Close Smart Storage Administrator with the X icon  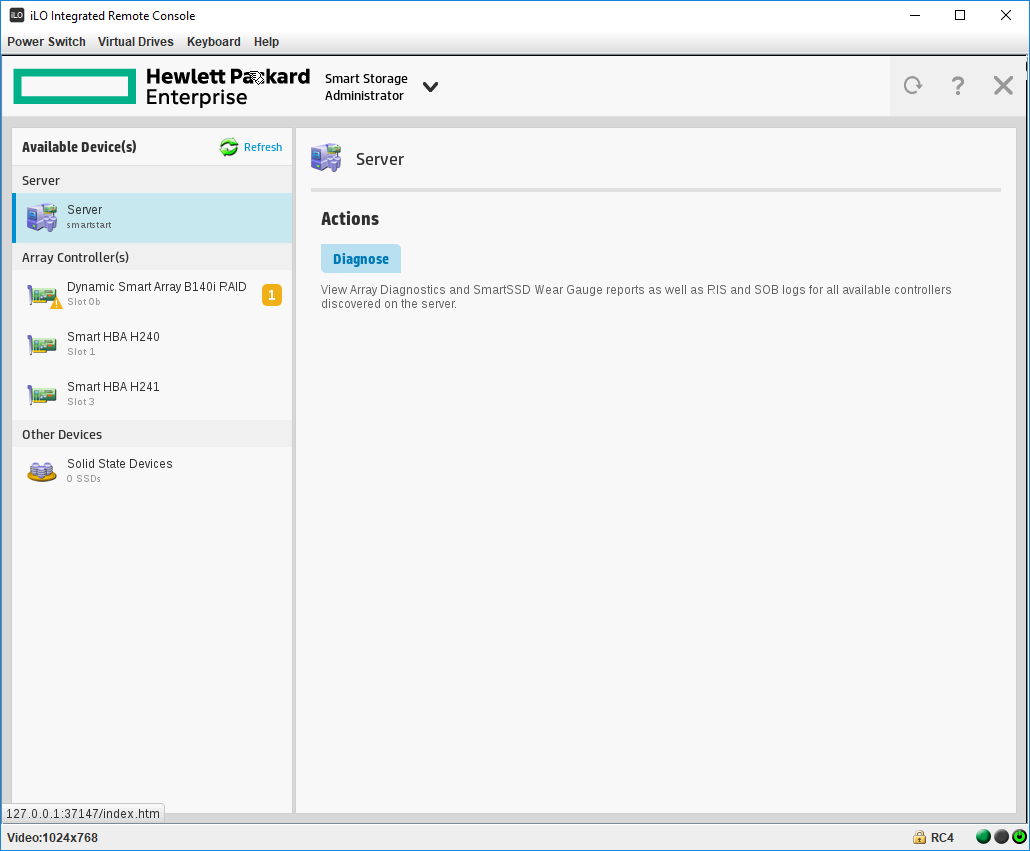[x=1003, y=85]
